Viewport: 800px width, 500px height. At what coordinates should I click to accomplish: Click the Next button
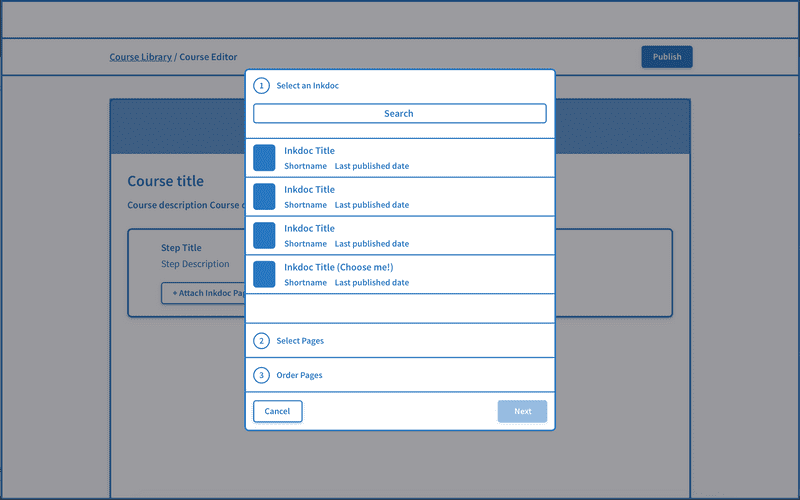point(522,411)
